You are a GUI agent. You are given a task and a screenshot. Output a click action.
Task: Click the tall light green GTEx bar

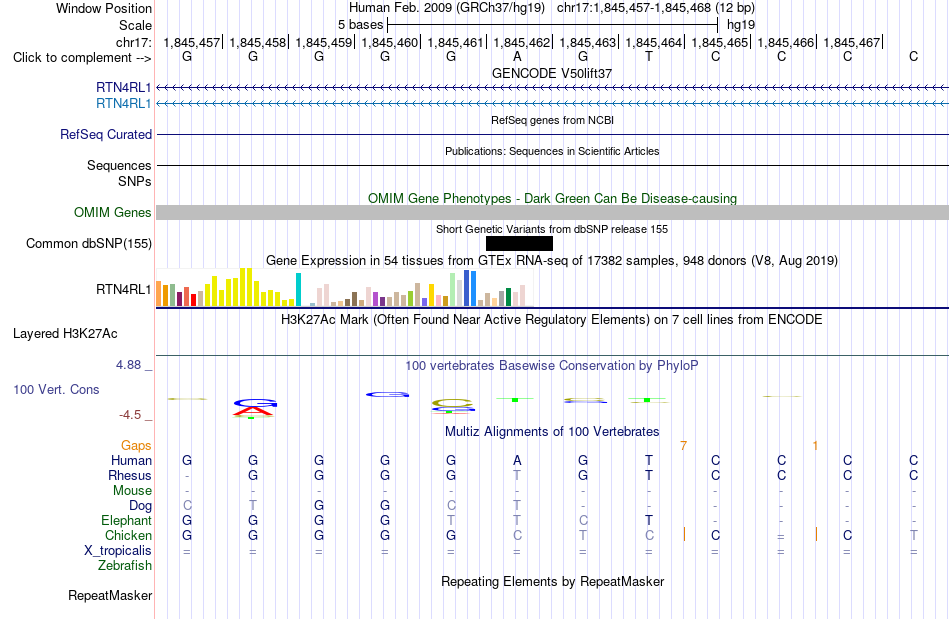pyautogui.click(x=453, y=290)
